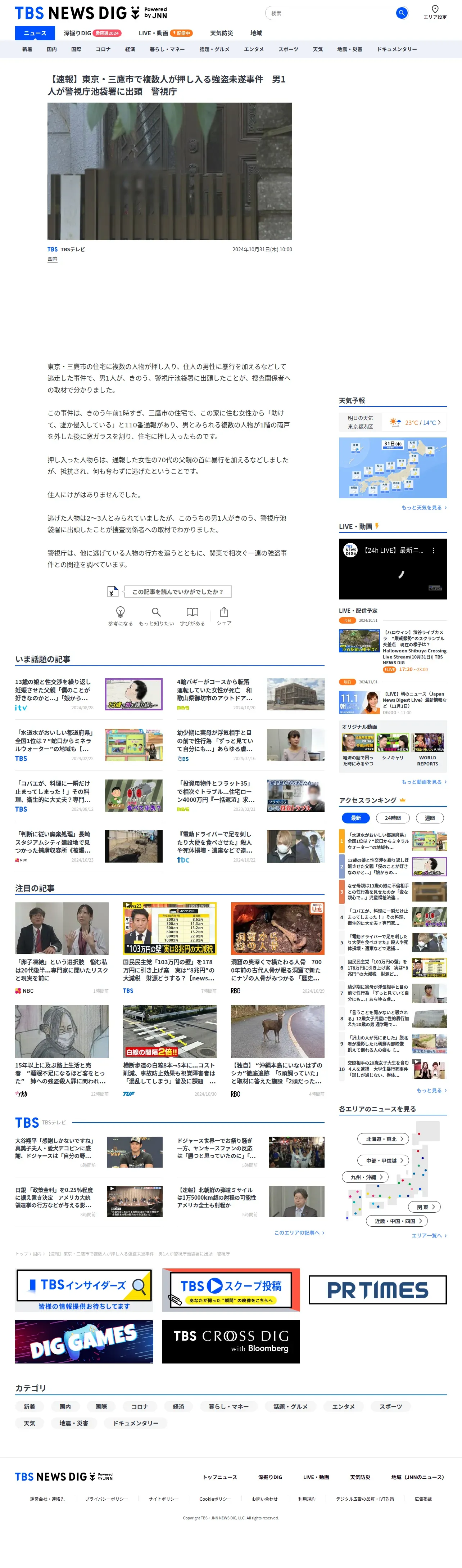The width and height of the screenshot is (462, 1568).
Task: Switch to the LIVE・動画 tab
Action: (166, 33)
